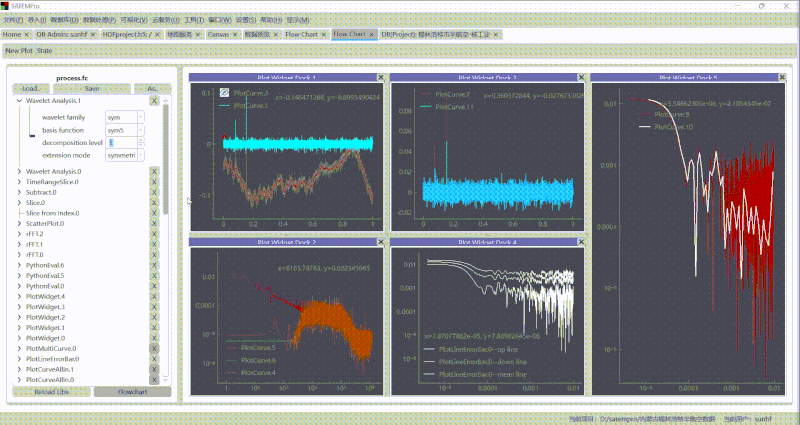This screenshot has width=800, height=425.
Task: Close Plot Widget Dock 1 panel
Action: (x=380, y=77)
